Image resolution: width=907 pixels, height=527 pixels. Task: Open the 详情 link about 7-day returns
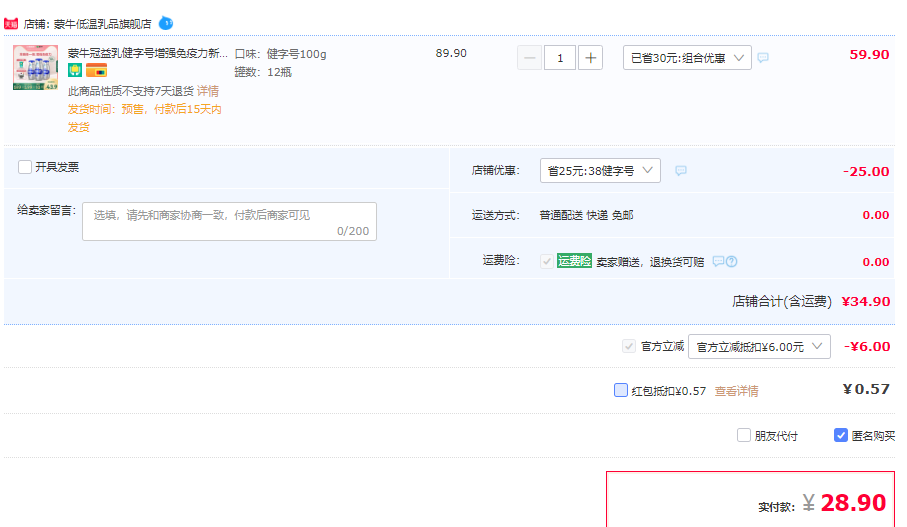(208, 91)
